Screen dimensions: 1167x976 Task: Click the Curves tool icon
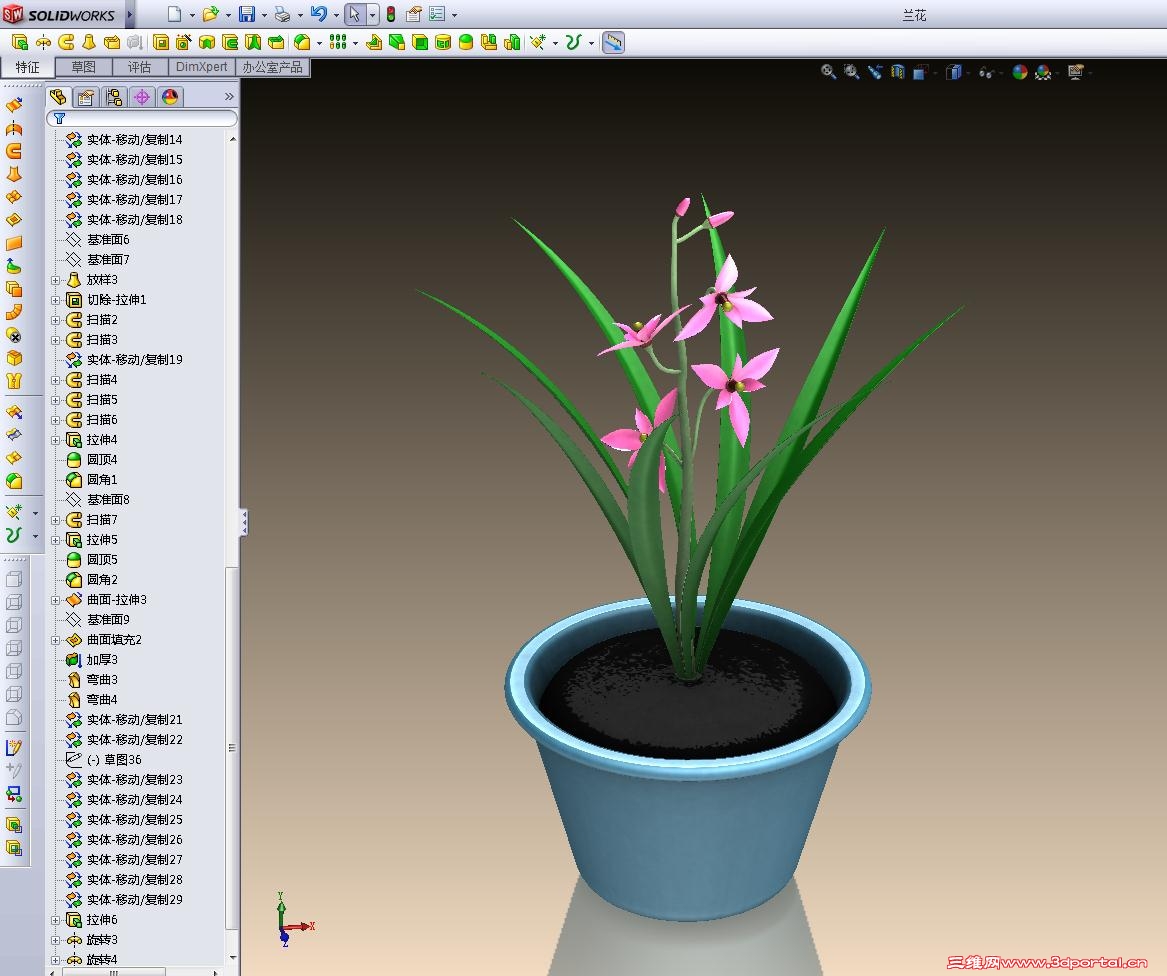click(x=572, y=42)
